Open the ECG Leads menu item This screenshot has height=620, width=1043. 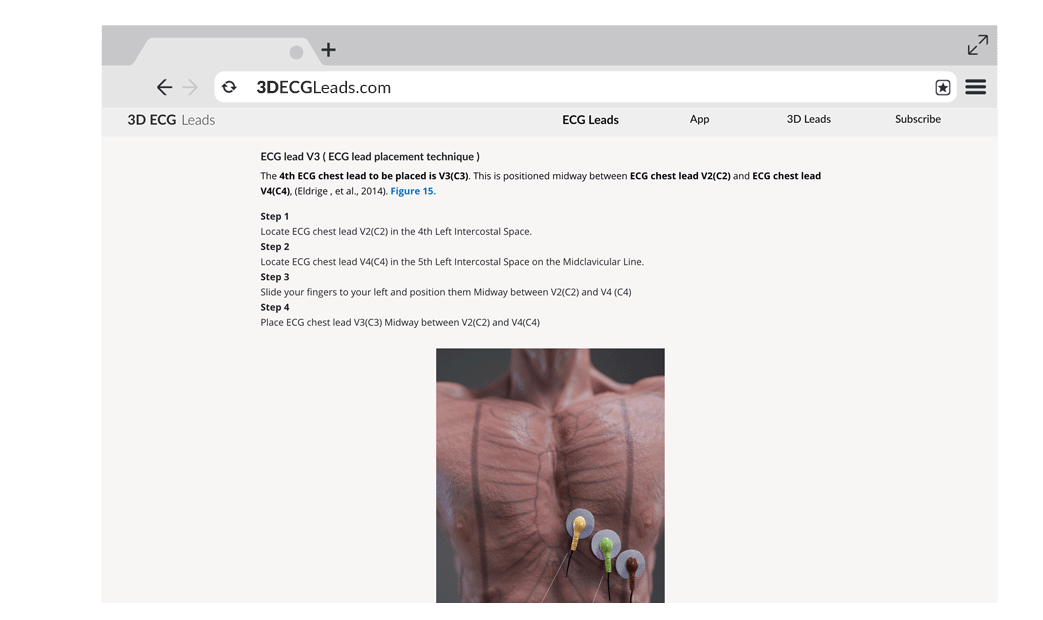click(x=590, y=120)
